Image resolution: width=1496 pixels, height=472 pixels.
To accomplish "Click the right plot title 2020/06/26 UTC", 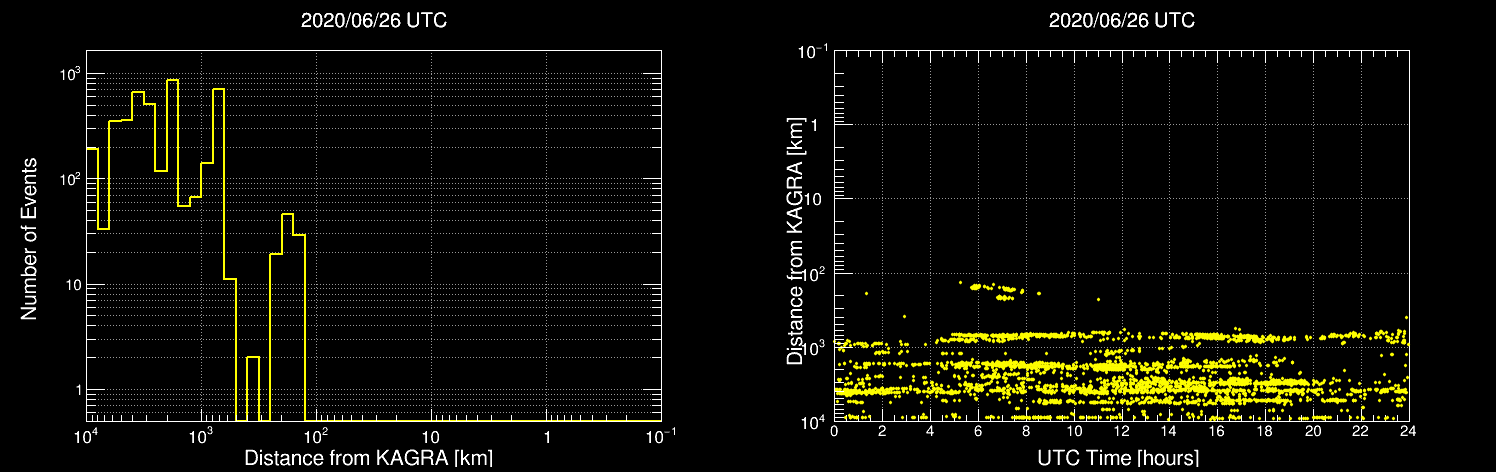I will click(1121, 20).
